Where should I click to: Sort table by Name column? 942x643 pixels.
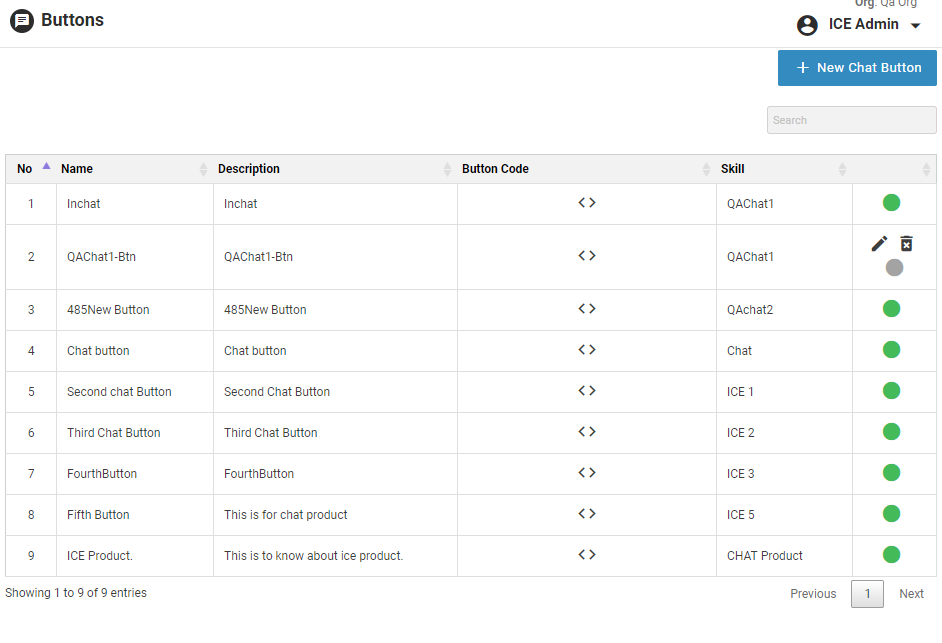tap(77, 169)
